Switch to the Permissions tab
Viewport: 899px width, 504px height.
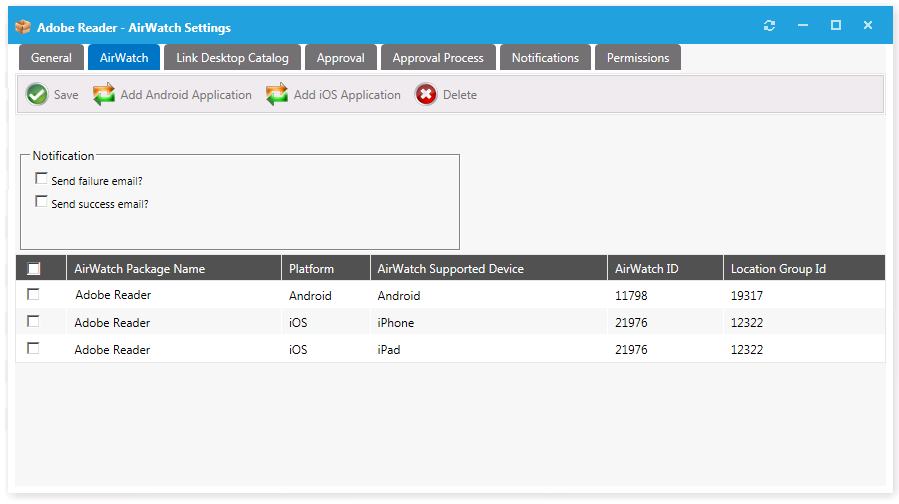coord(638,58)
